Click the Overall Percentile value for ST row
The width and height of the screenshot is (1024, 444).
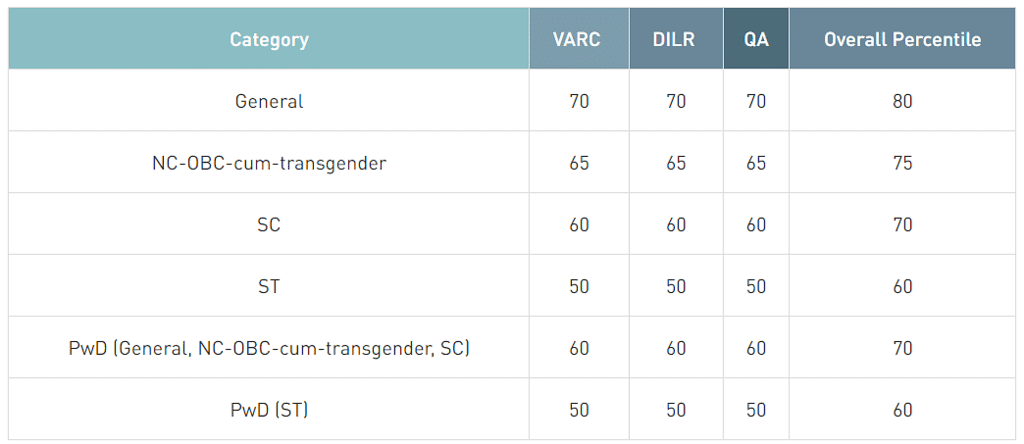pyautogui.click(x=902, y=287)
